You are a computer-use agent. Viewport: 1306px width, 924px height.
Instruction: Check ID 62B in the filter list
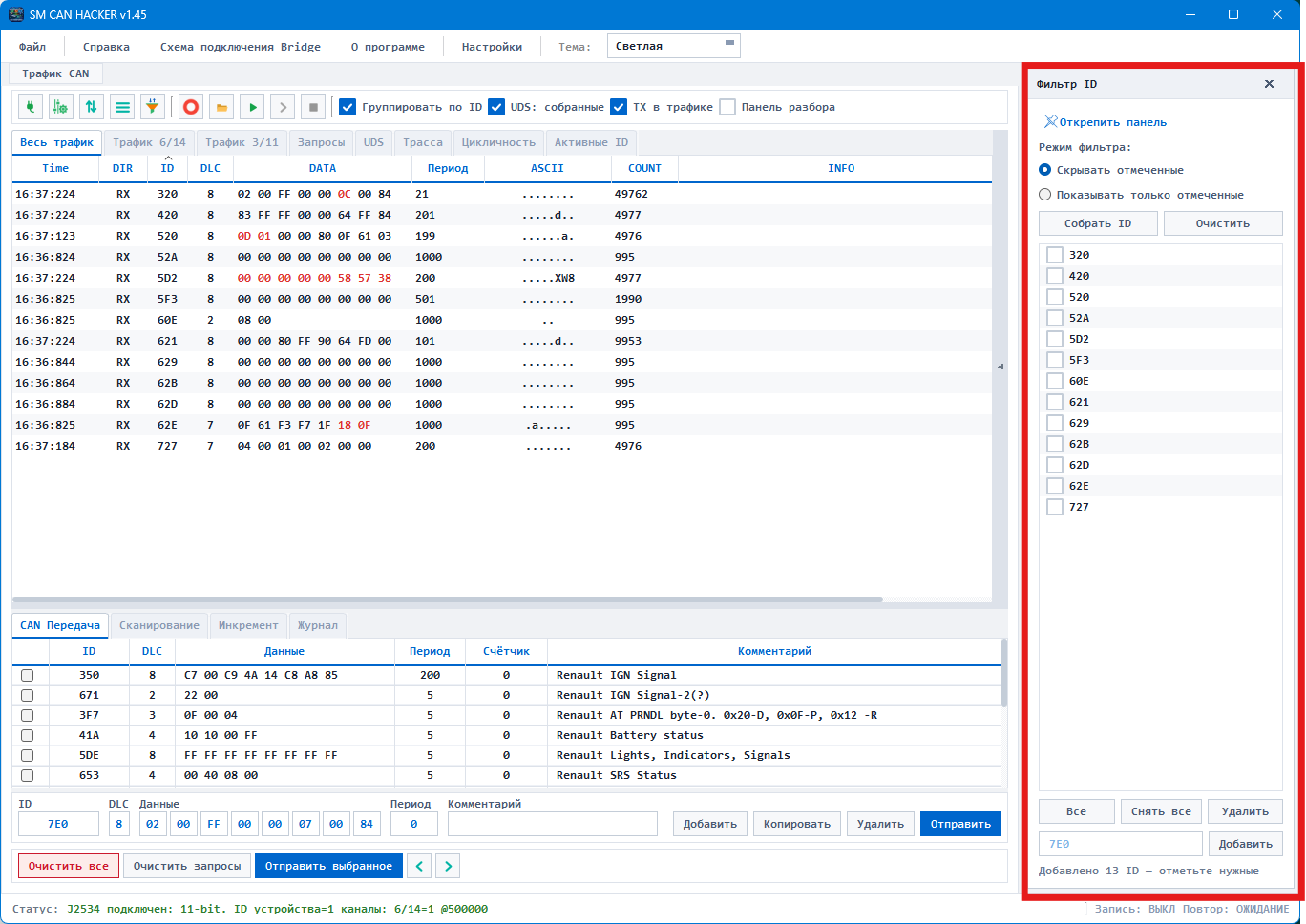point(1055,444)
